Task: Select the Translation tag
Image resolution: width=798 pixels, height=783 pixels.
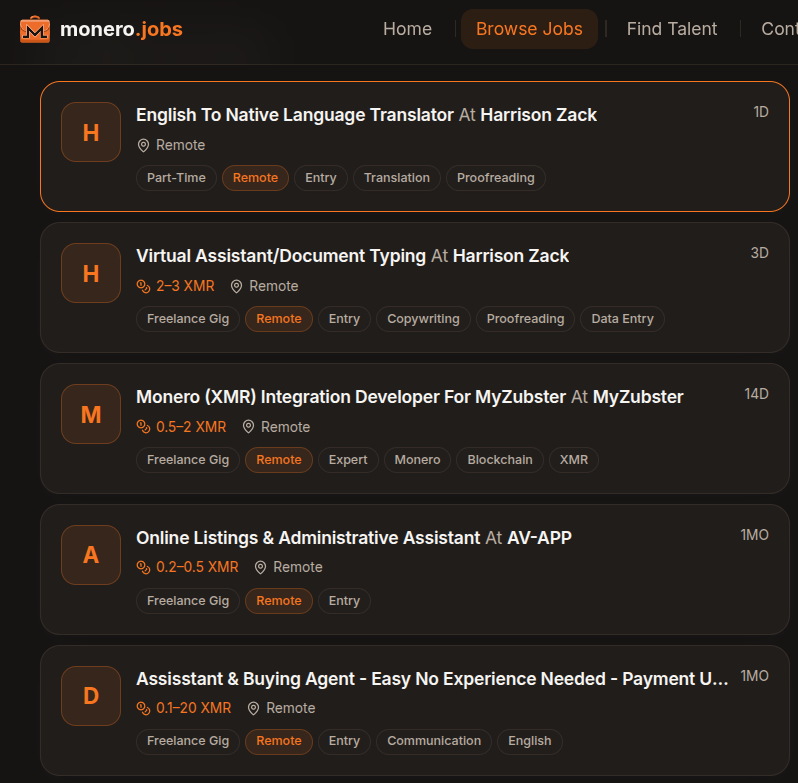Action: pyautogui.click(x=397, y=178)
